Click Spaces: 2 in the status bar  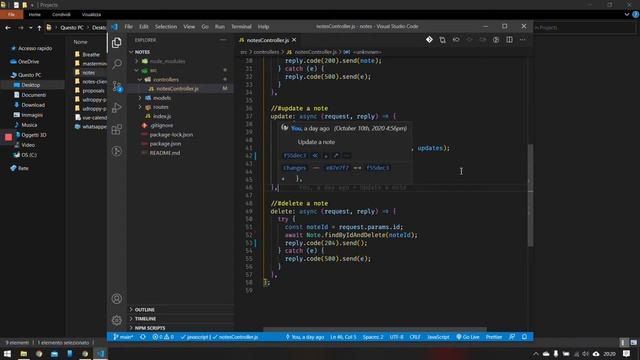coord(373,337)
